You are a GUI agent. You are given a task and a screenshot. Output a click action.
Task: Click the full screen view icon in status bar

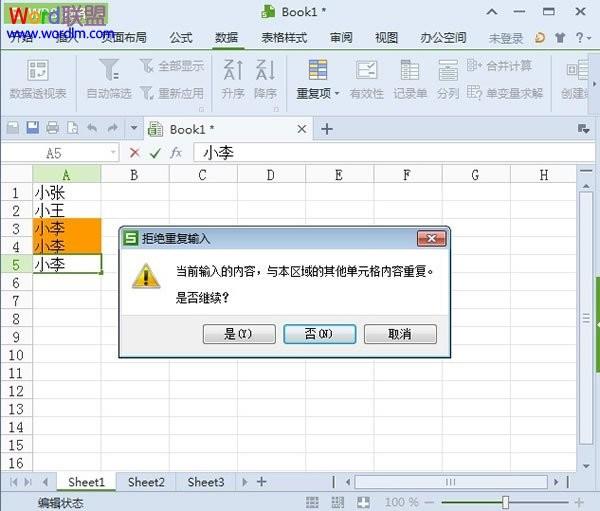tap(363, 502)
